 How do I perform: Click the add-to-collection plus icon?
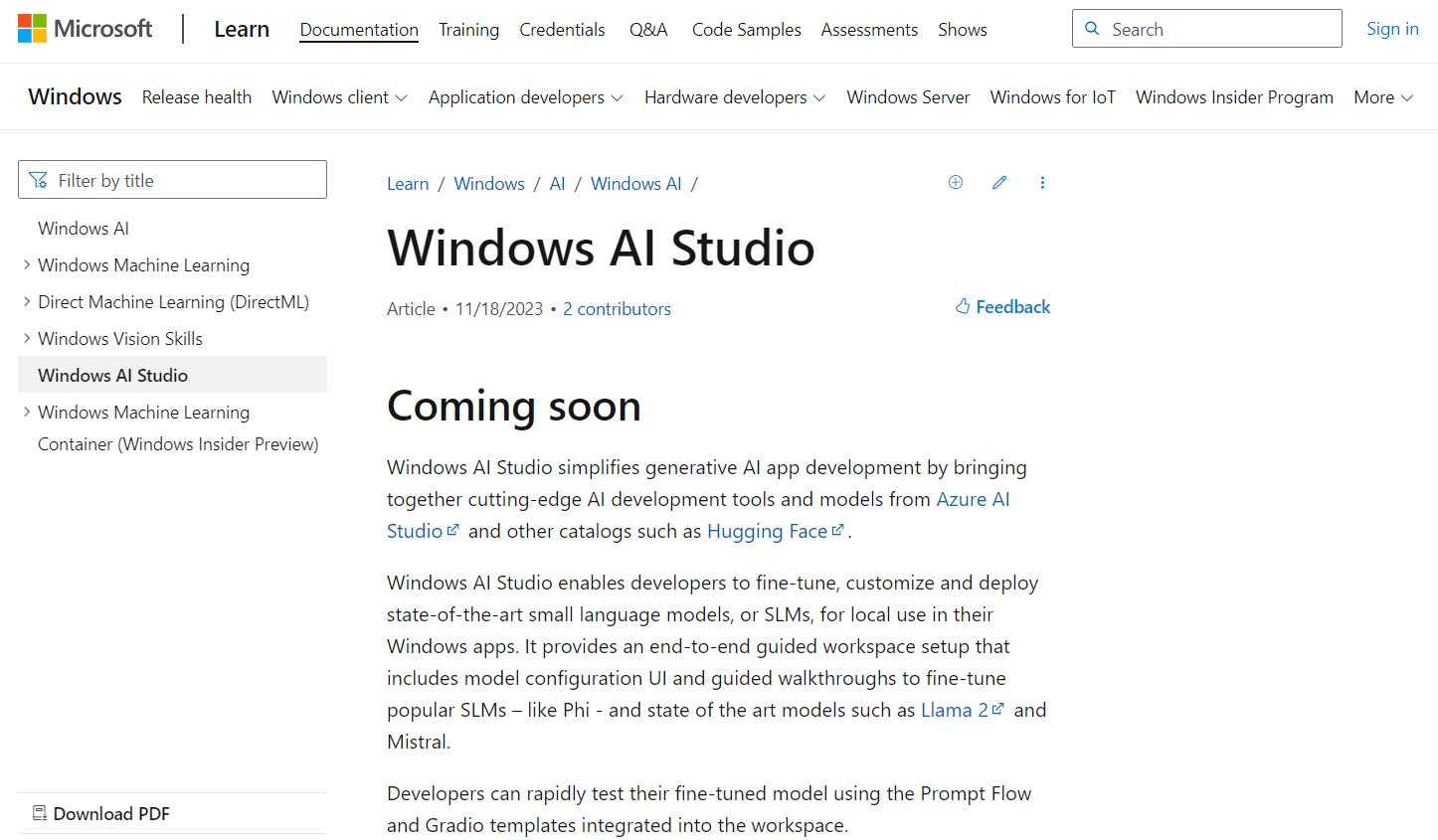click(x=955, y=182)
